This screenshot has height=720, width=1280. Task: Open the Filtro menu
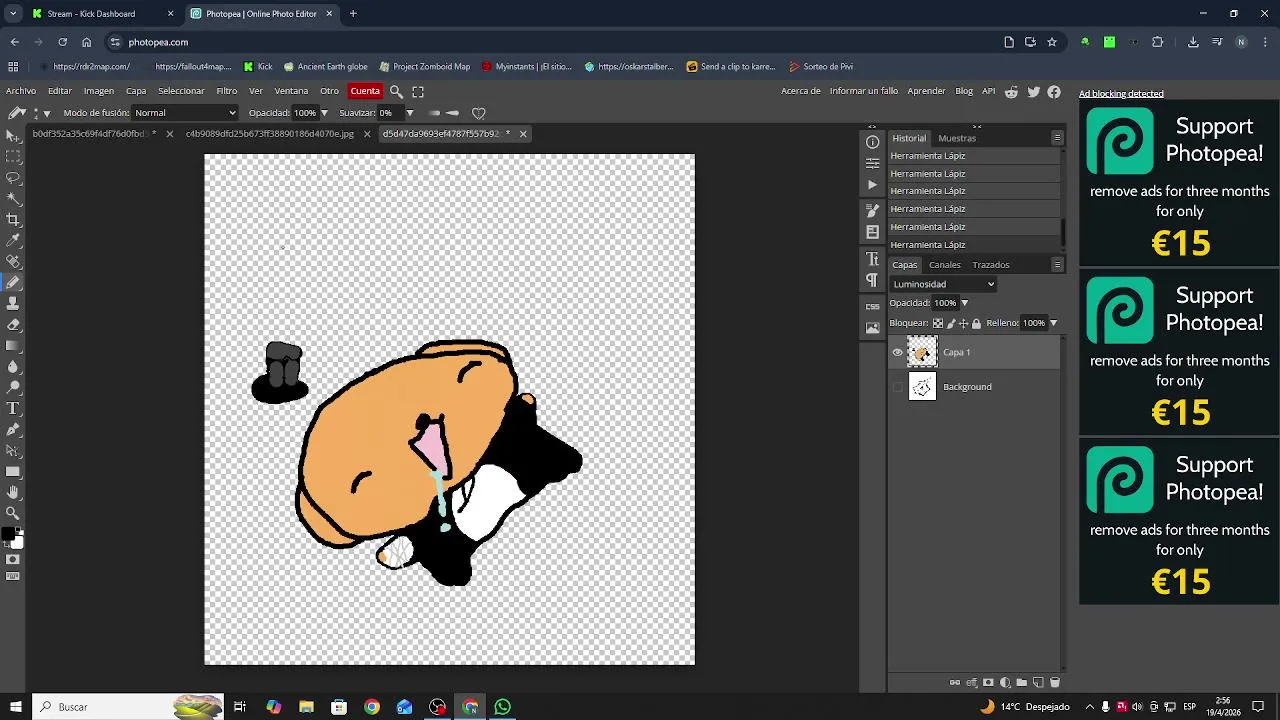[x=227, y=91]
